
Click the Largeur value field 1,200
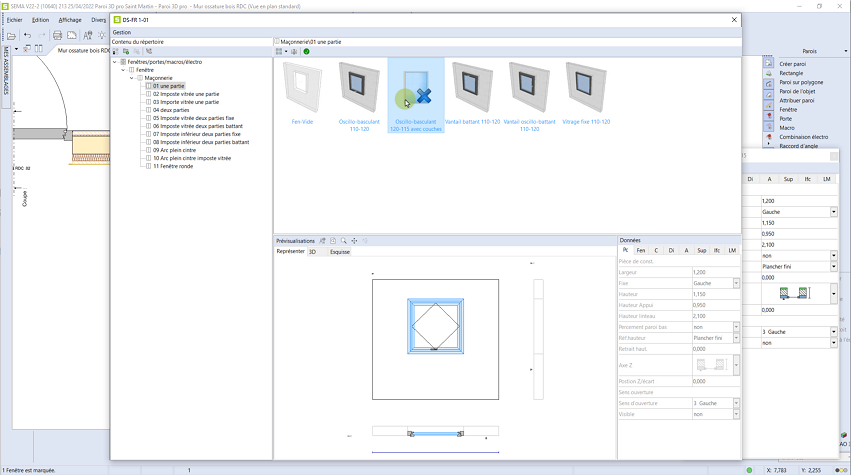tap(714, 272)
